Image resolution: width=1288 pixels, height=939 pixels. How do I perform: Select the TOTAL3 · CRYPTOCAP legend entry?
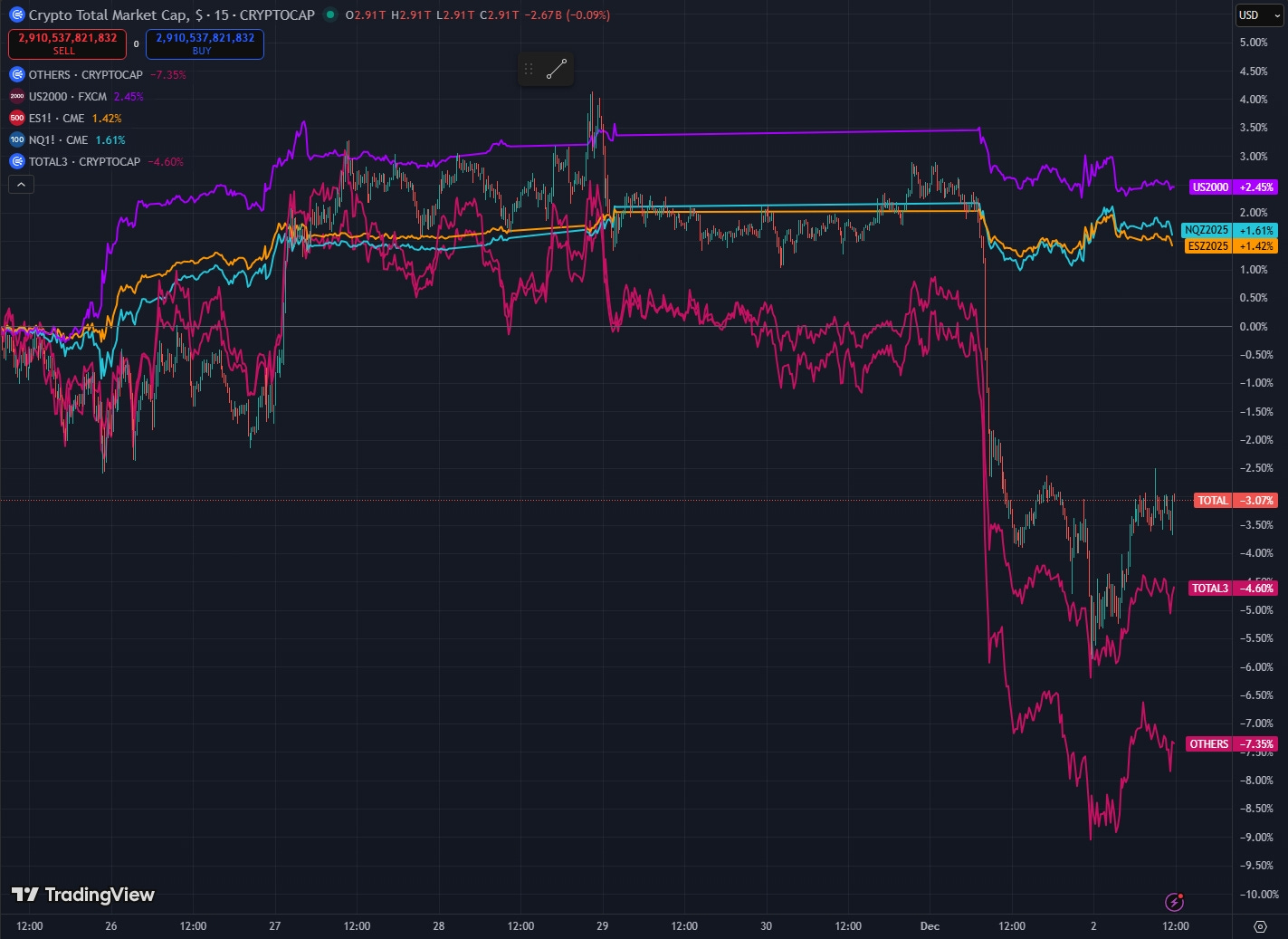coord(84,161)
